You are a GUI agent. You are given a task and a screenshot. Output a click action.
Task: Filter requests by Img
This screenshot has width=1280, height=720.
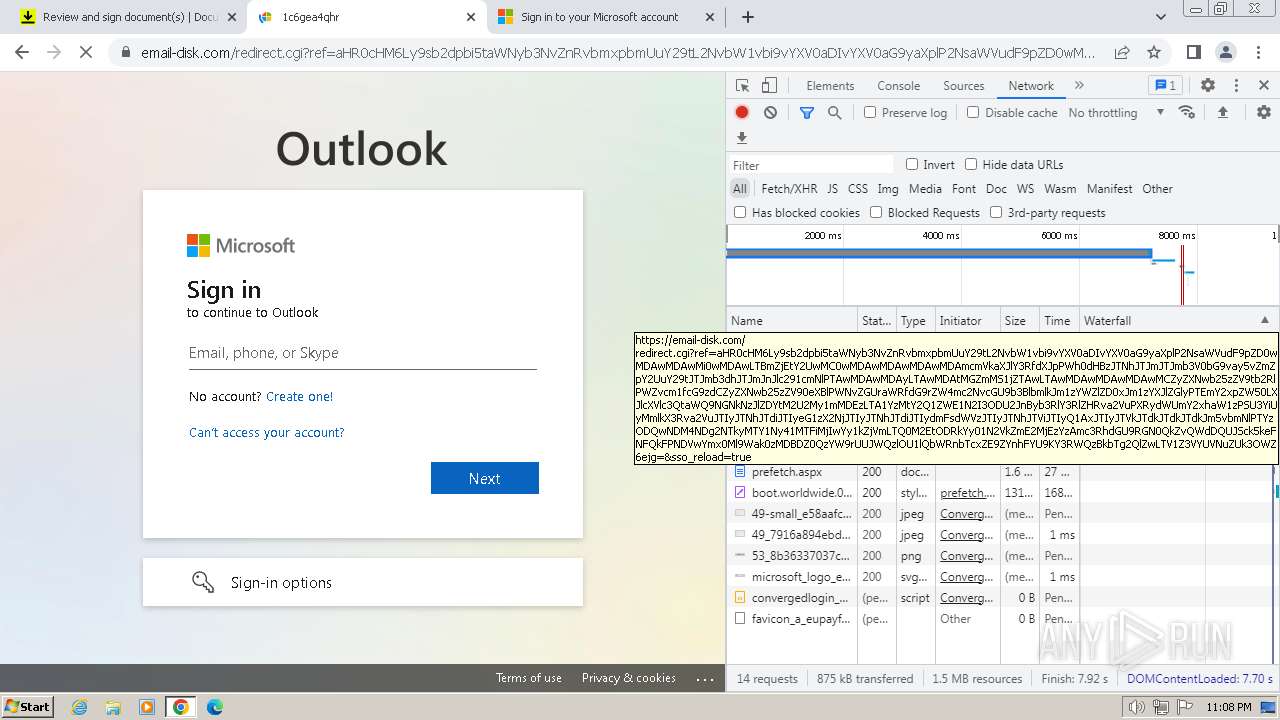pos(887,188)
